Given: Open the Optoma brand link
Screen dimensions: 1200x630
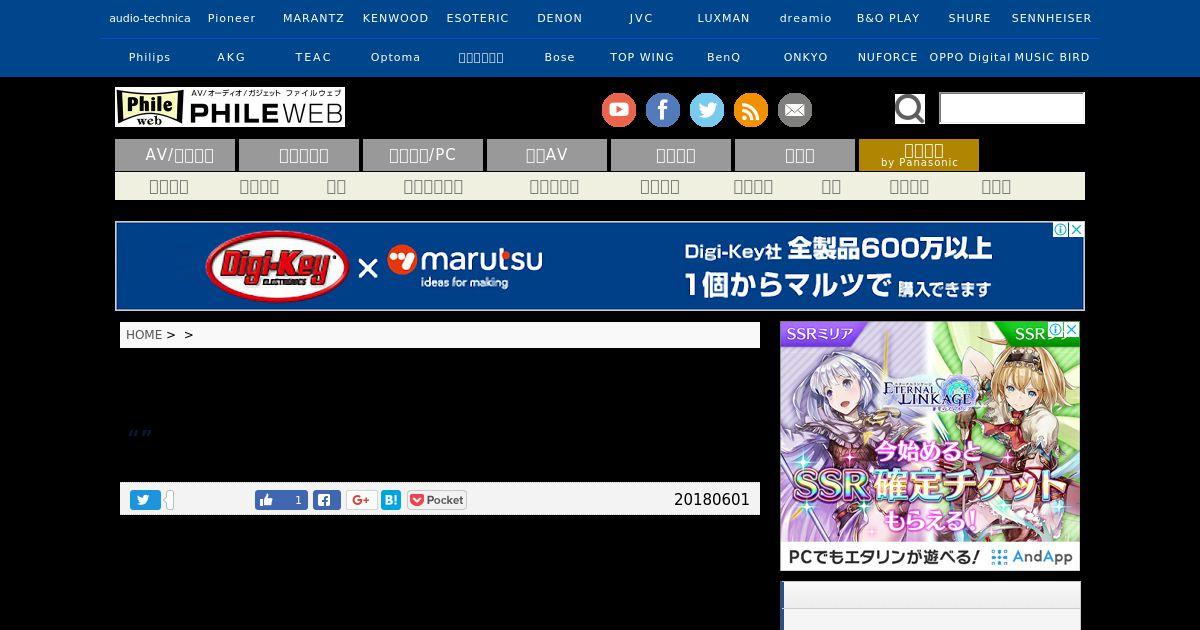Looking at the screenshot, I should 396,57.
